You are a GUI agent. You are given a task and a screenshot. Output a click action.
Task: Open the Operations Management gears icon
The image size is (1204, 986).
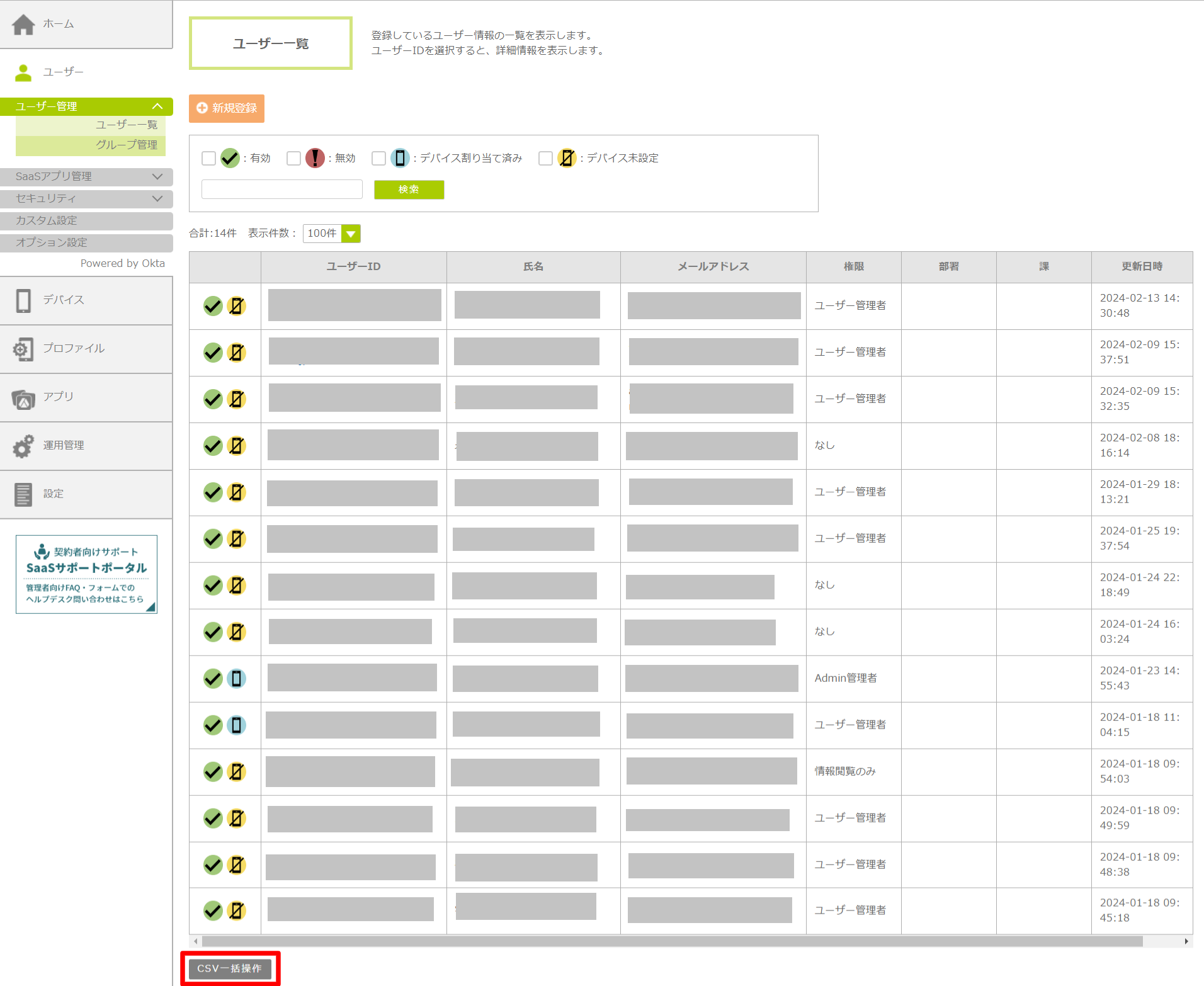click(23, 446)
